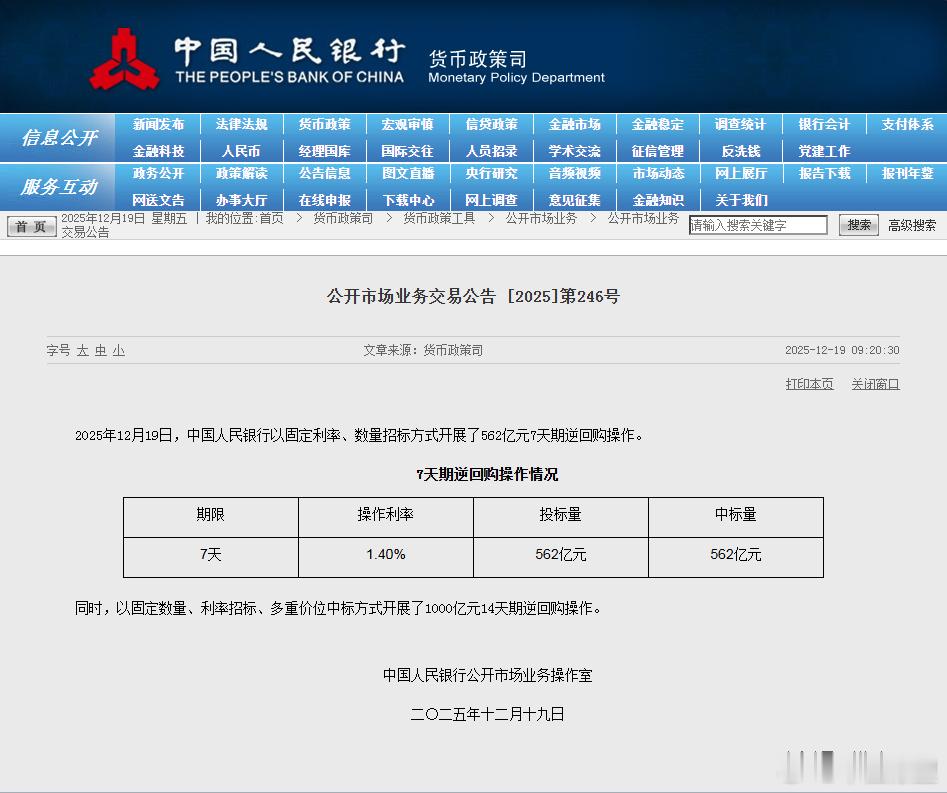Open the 宏观审慎 menu item
Image resolution: width=947 pixels, height=793 pixels.
[408, 124]
